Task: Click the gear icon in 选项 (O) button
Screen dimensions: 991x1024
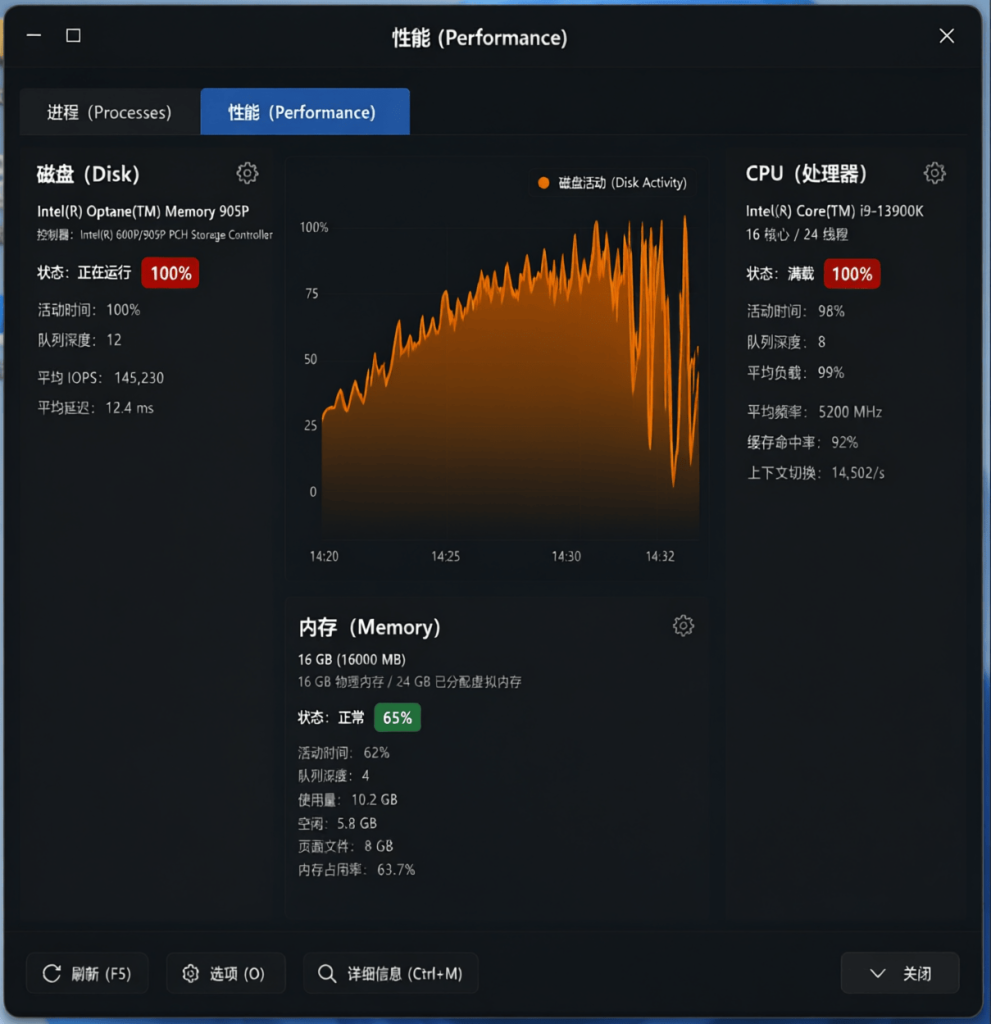Action: (x=190, y=974)
